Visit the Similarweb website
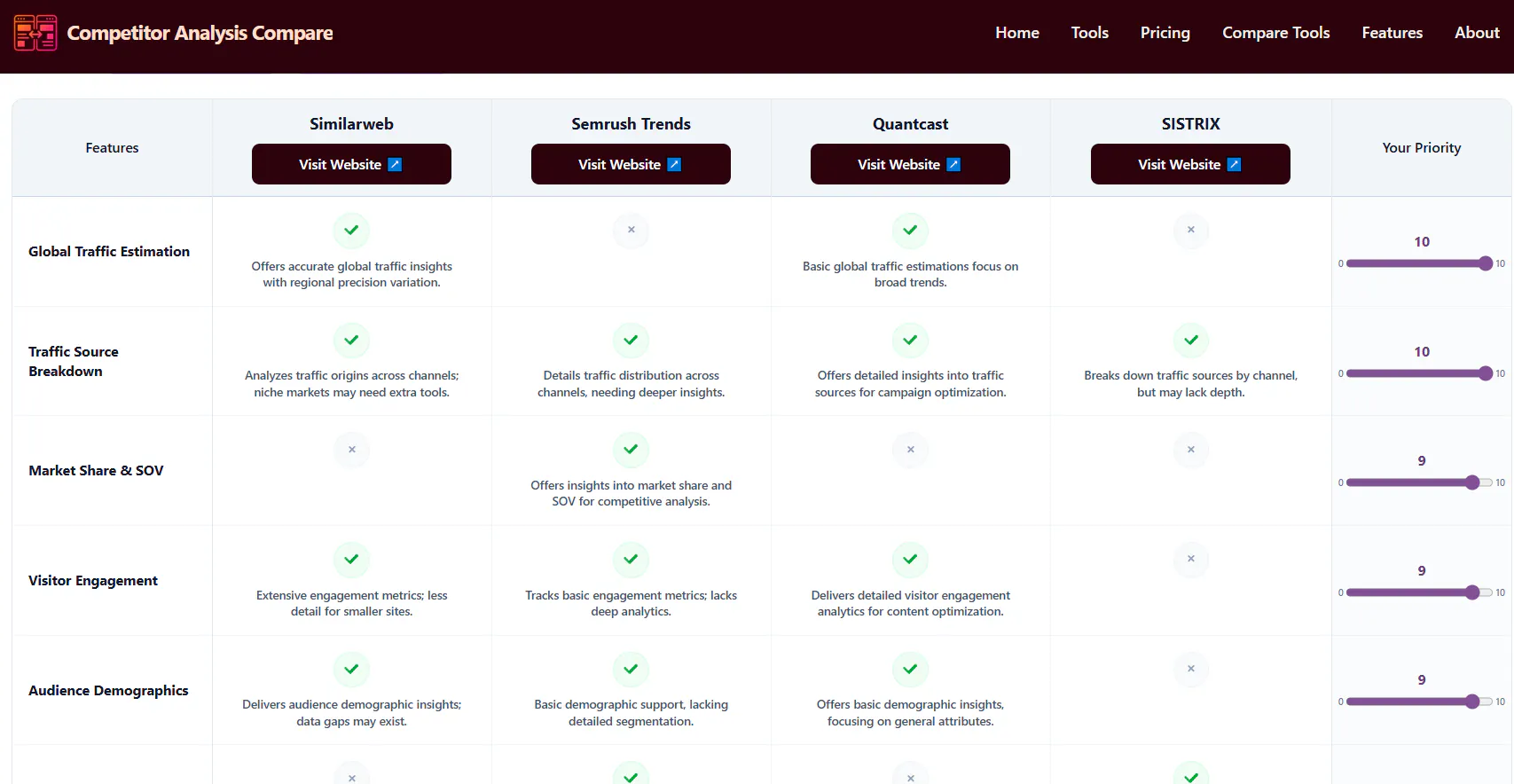 click(x=351, y=164)
